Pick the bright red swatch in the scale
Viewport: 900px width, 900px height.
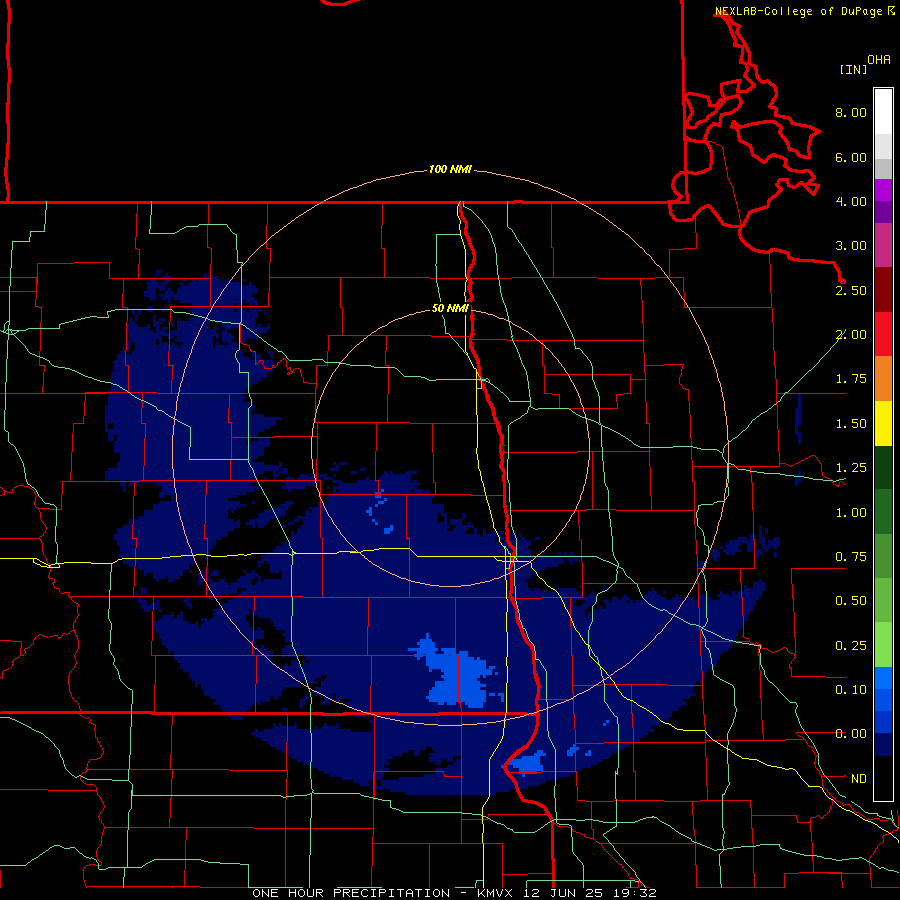pos(883,334)
